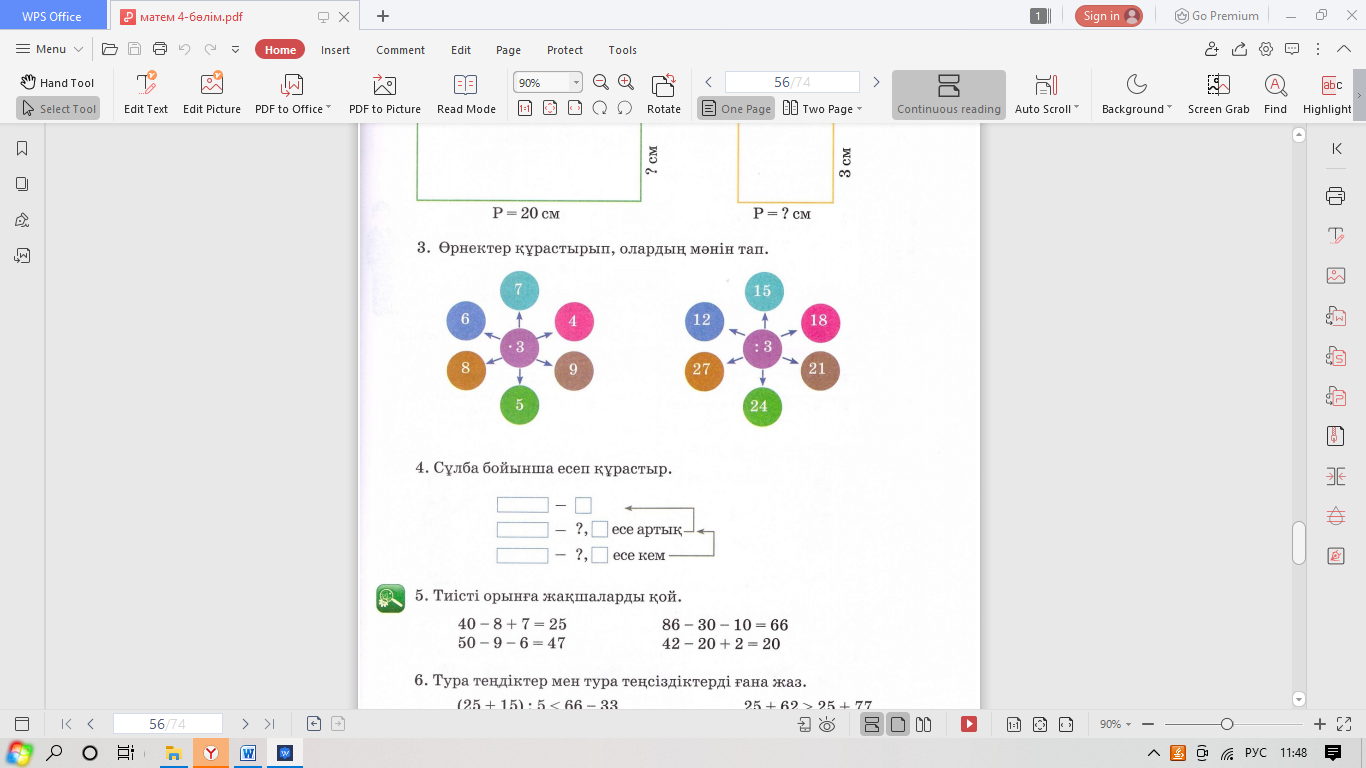Expand the Two Page dropdown

click(822, 108)
